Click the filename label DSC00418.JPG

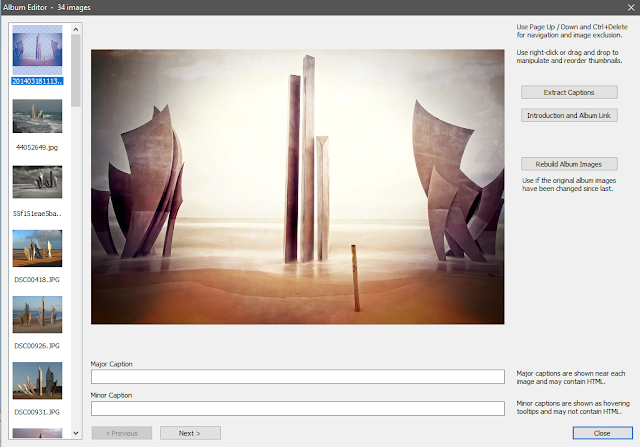[x=37, y=280]
